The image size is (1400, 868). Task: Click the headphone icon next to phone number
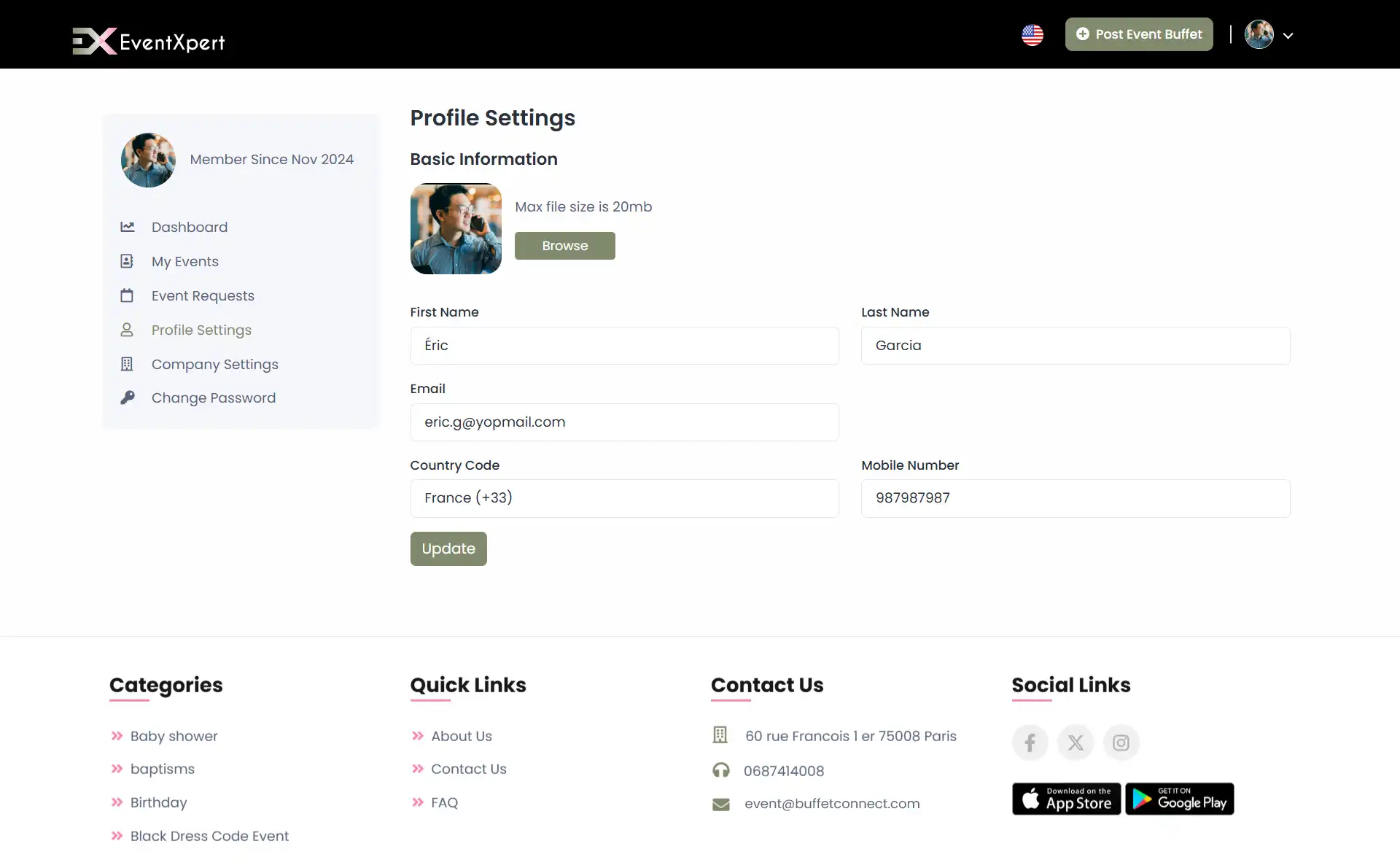coord(720,770)
